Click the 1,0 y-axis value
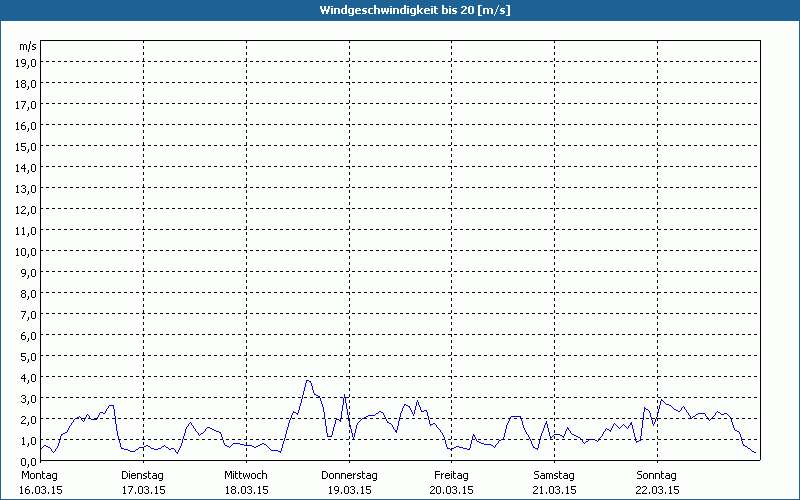This screenshot has width=800, height=500. pyautogui.click(x=28, y=440)
